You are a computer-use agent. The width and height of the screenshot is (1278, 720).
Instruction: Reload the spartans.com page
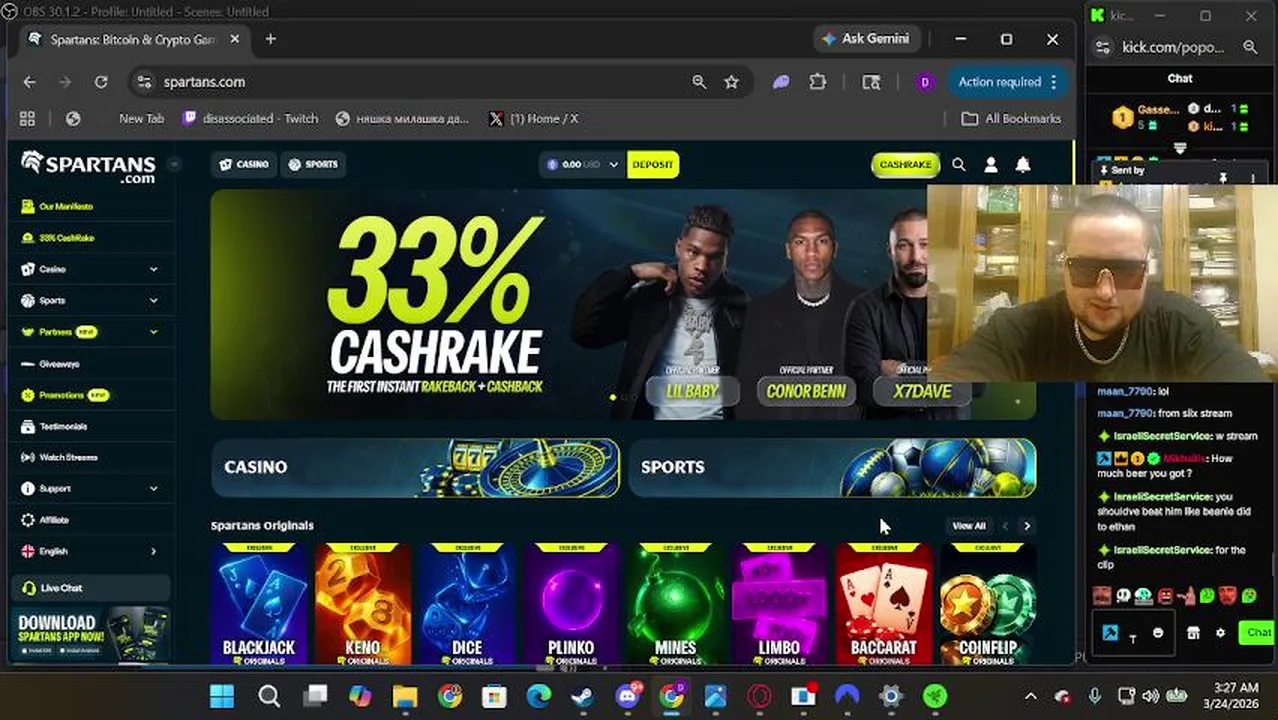(101, 82)
